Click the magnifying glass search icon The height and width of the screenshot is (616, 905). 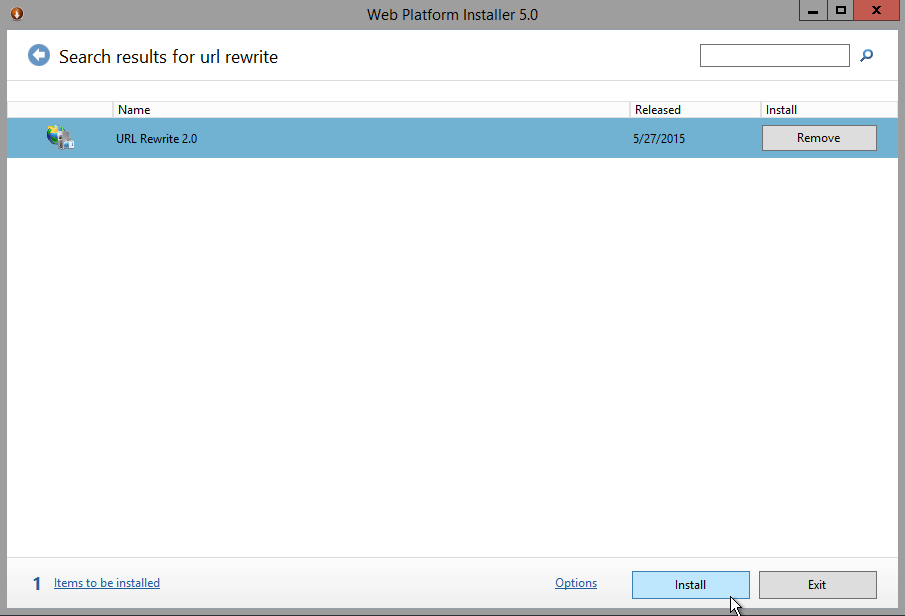click(x=867, y=56)
